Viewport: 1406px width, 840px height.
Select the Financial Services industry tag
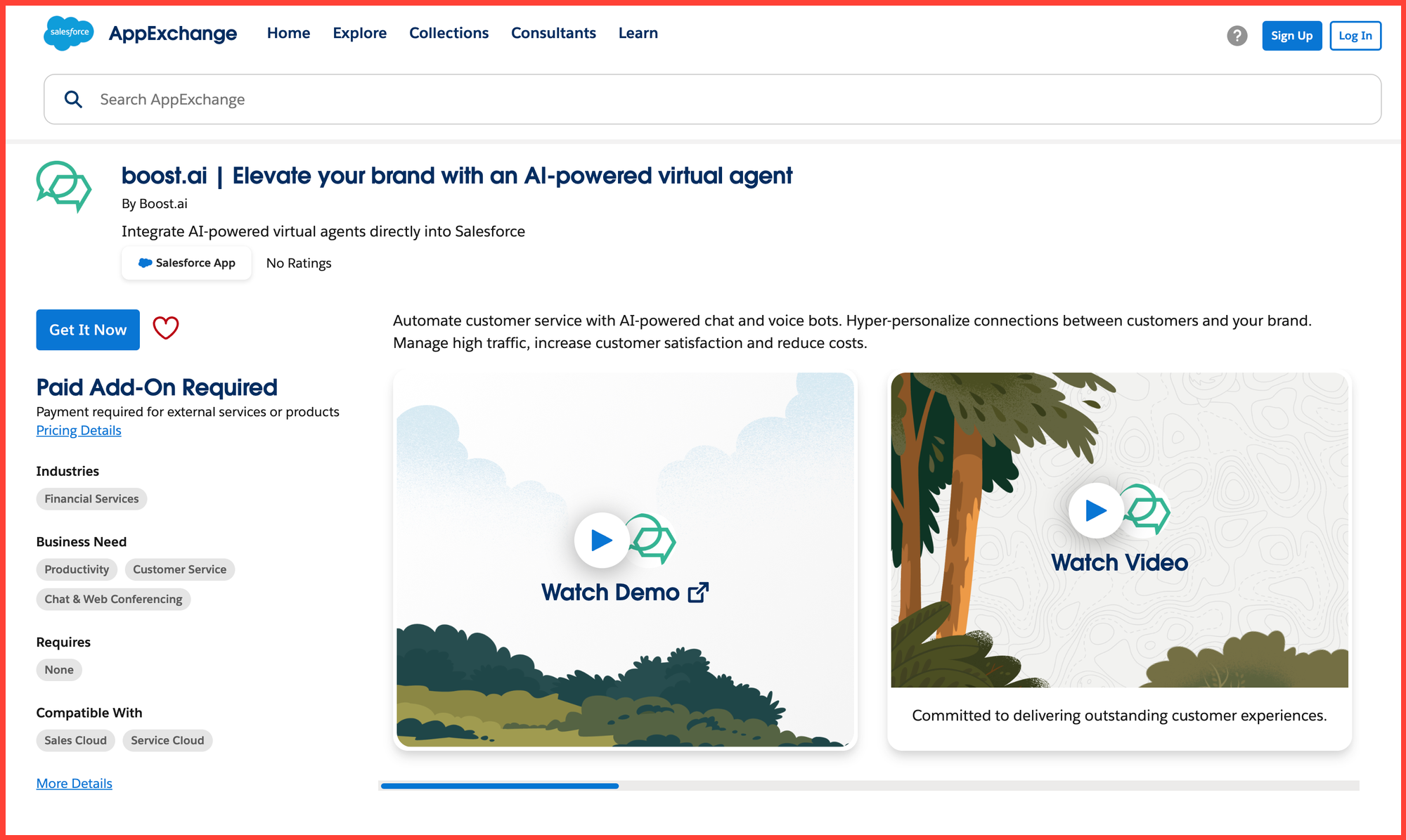click(91, 498)
